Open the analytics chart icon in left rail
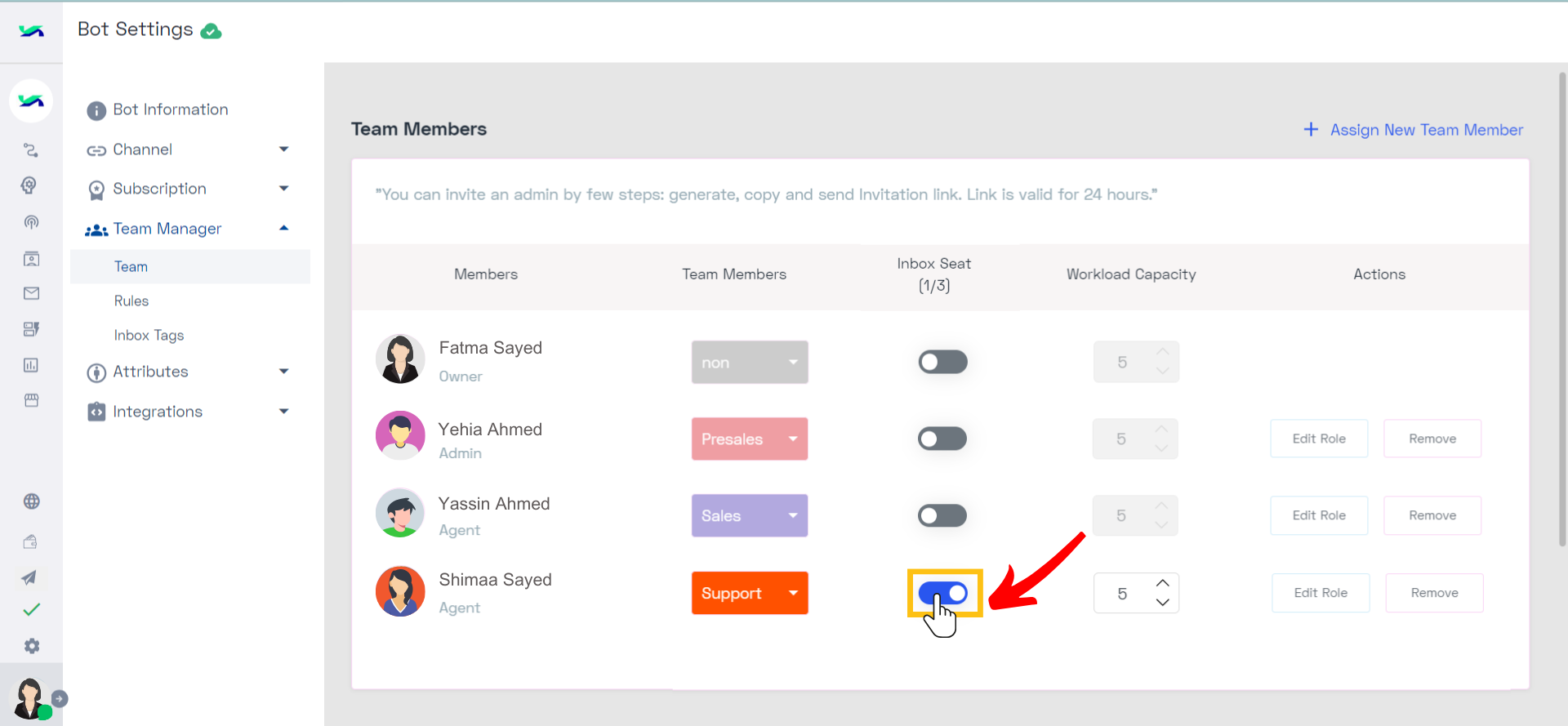The height and width of the screenshot is (726, 1568). tap(31, 365)
